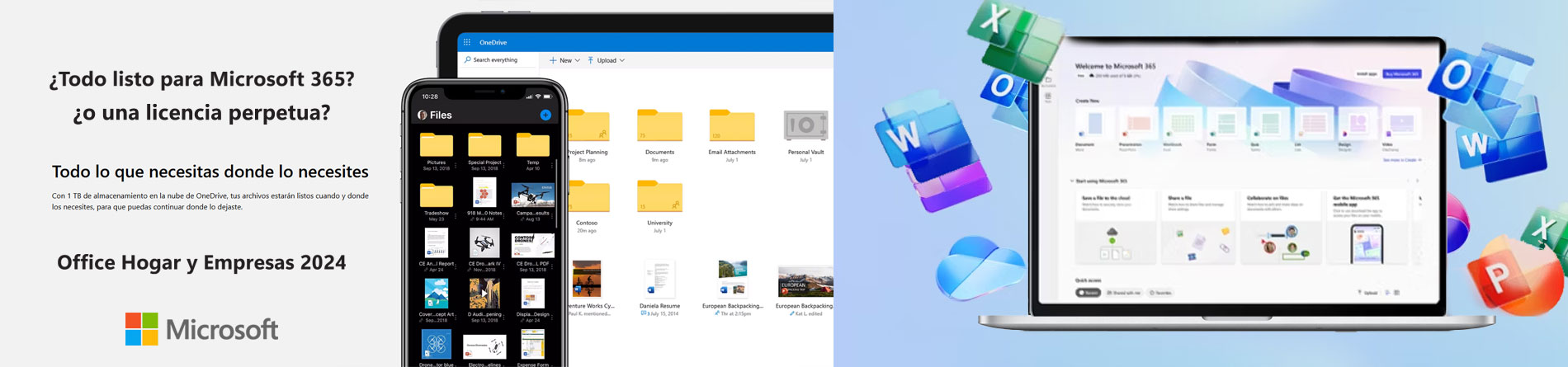Viewport: 1568px width, 367px height.
Task: Click the Buy Microsoft 365 button
Action: click(x=1402, y=73)
